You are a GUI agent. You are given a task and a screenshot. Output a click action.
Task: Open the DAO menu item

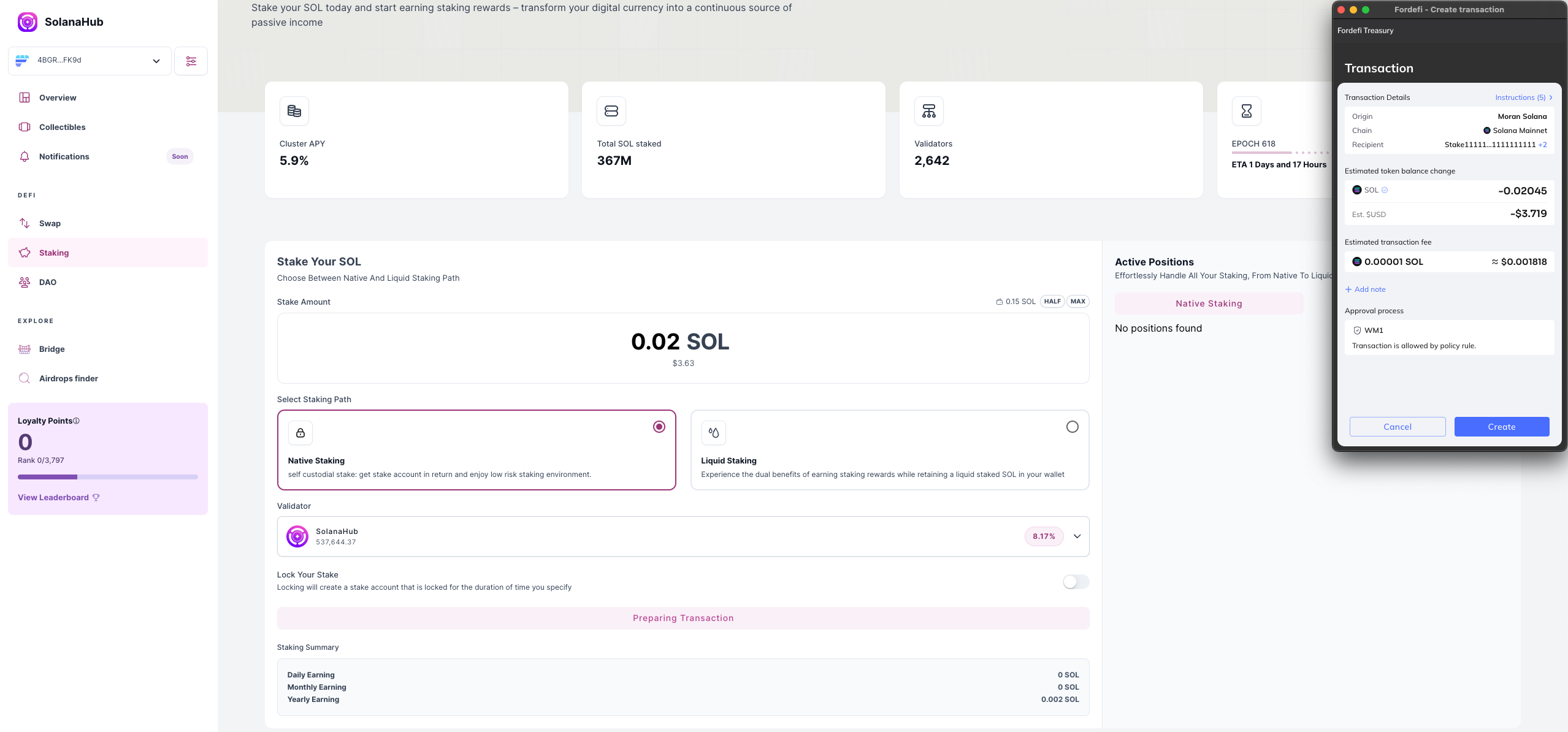click(x=108, y=282)
